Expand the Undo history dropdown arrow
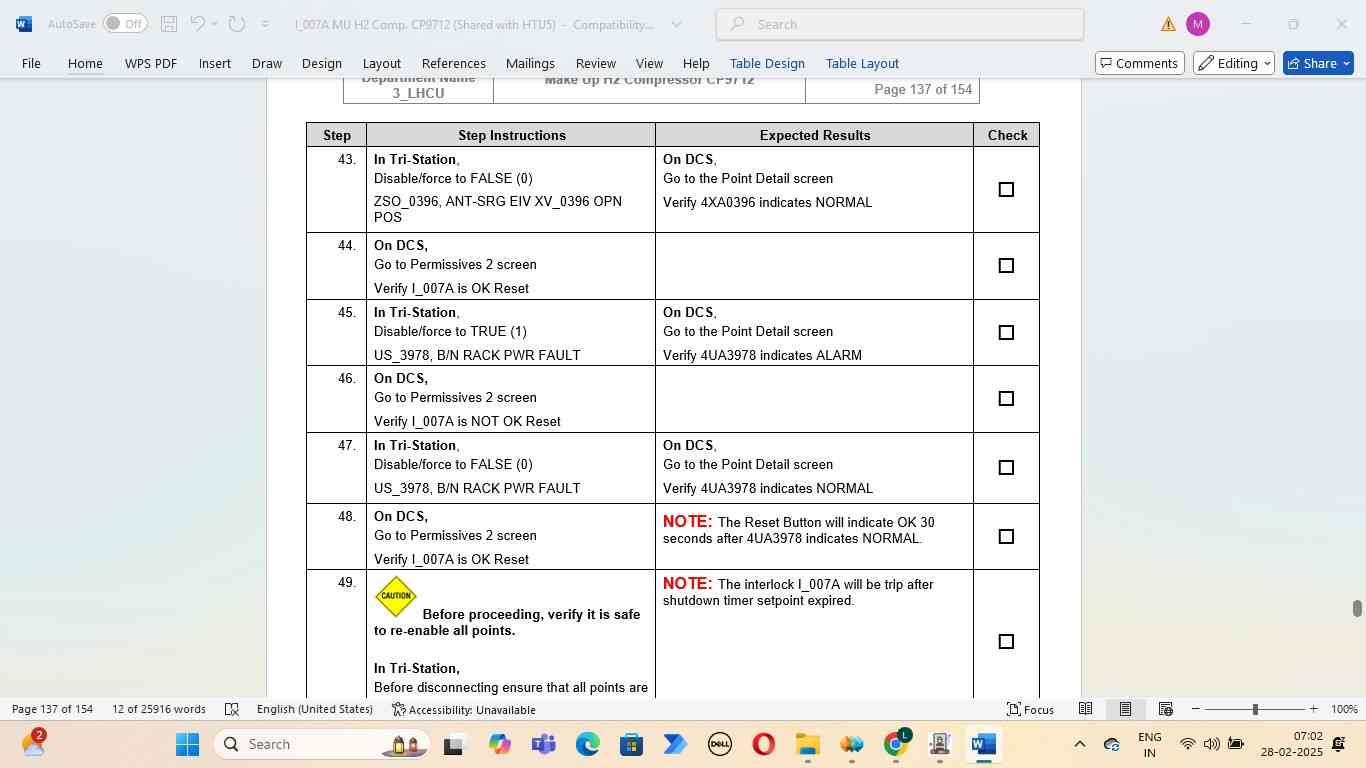 coord(215,24)
